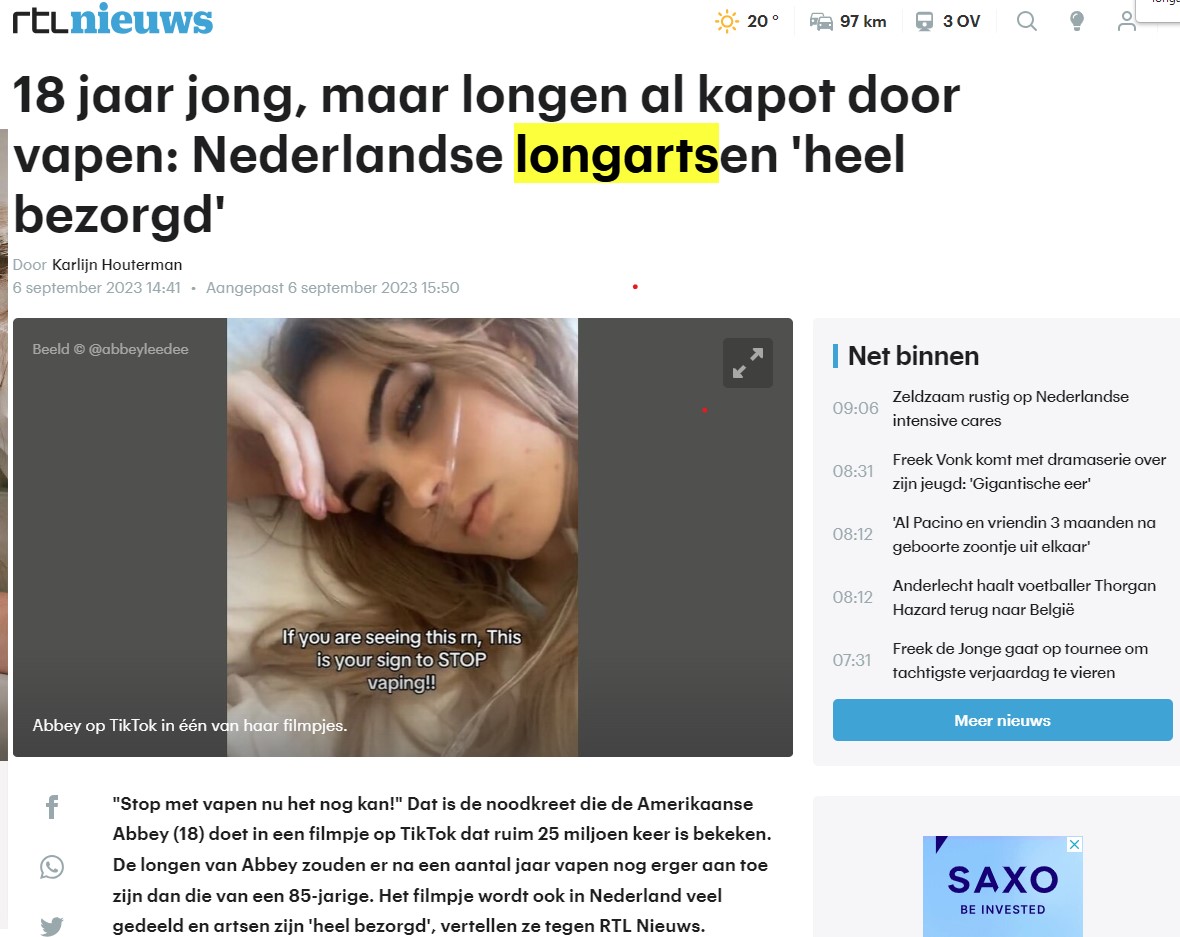This screenshot has height=937, width=1180.
Task: Open the Freek Vonk dramaserie story
Action: [1029, 471]
